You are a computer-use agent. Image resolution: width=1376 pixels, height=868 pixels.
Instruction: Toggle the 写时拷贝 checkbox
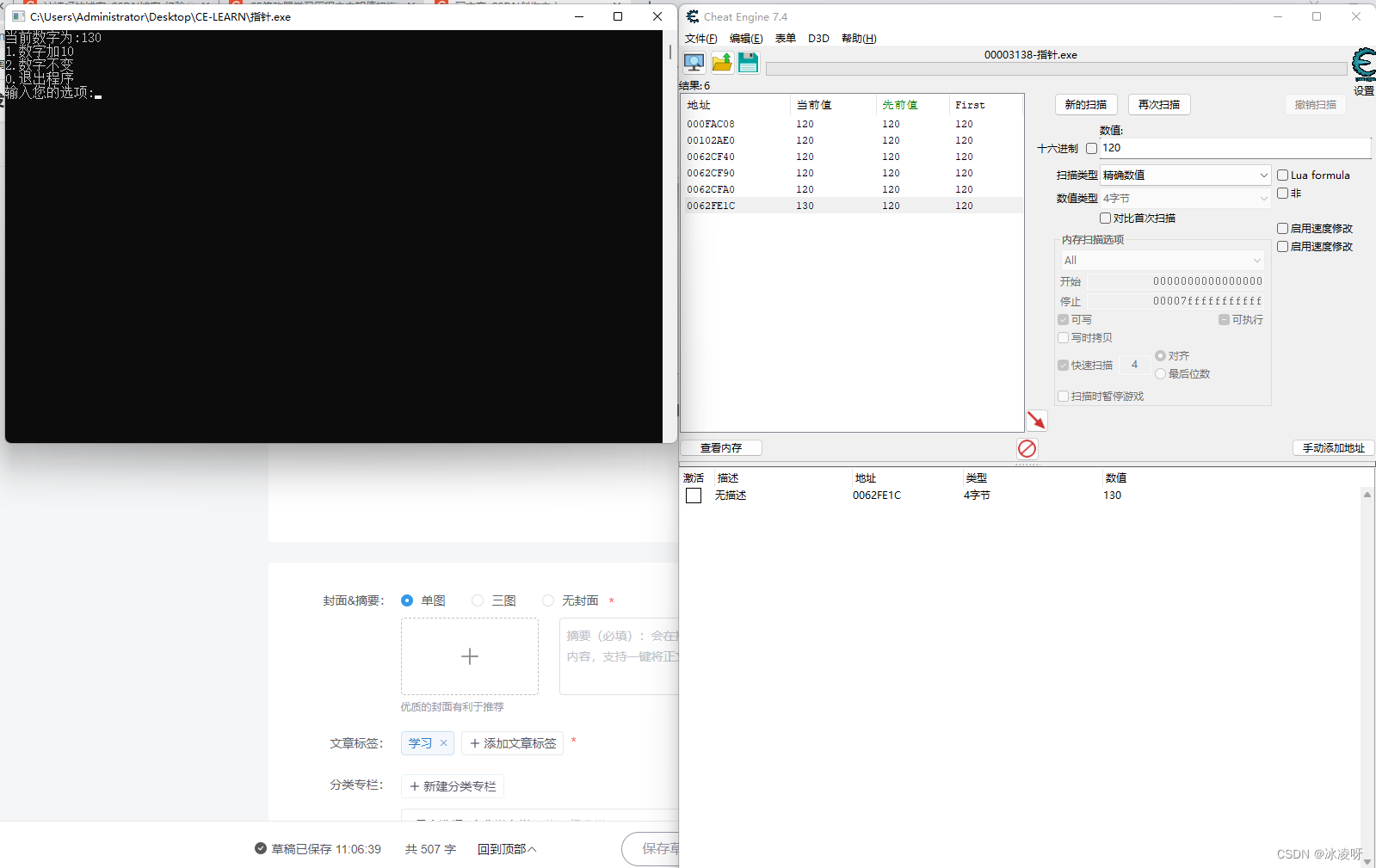(1064, 338)
